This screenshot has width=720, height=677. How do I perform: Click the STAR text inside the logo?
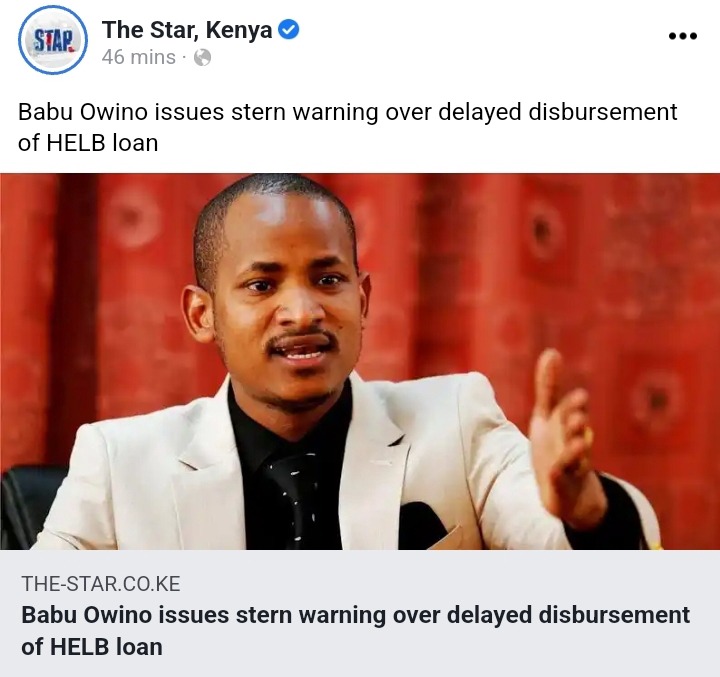[54, 41]
